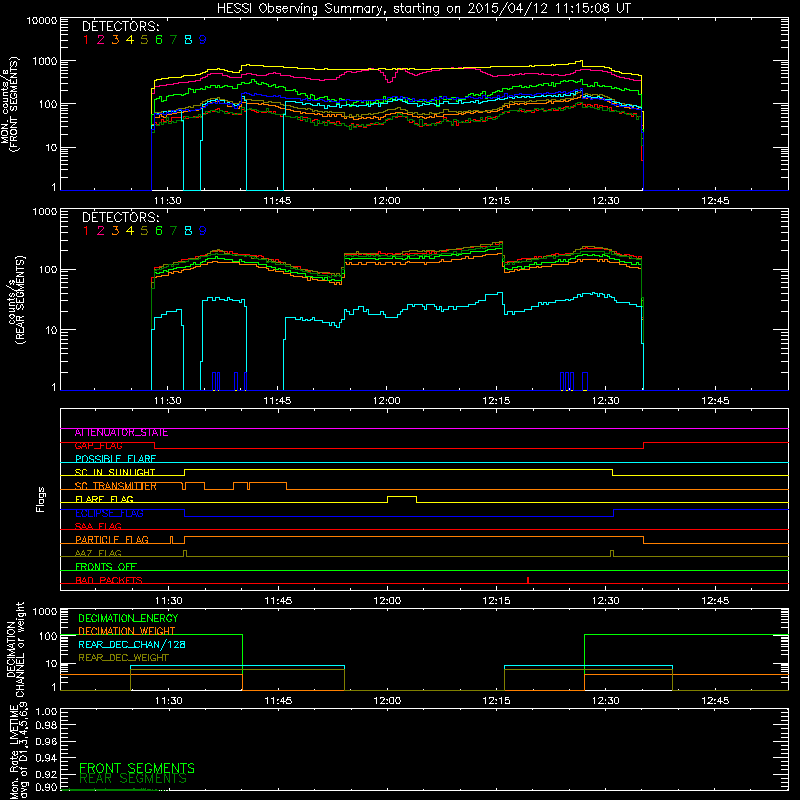Click detector 6 in front segments legend
Screen dimensions: 800x800
point(159,40)
